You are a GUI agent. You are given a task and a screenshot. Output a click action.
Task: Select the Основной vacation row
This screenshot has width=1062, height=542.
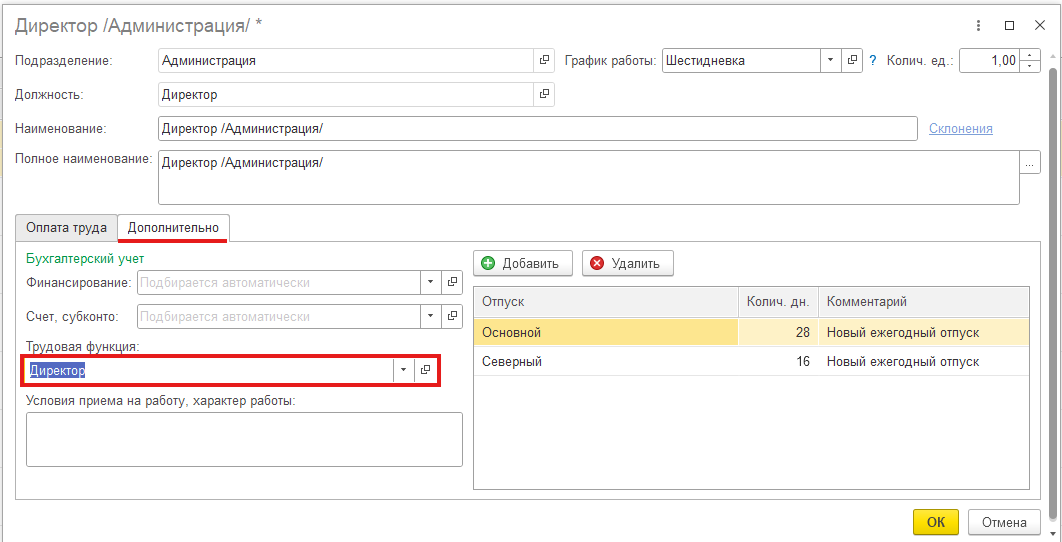coord(751,332)
